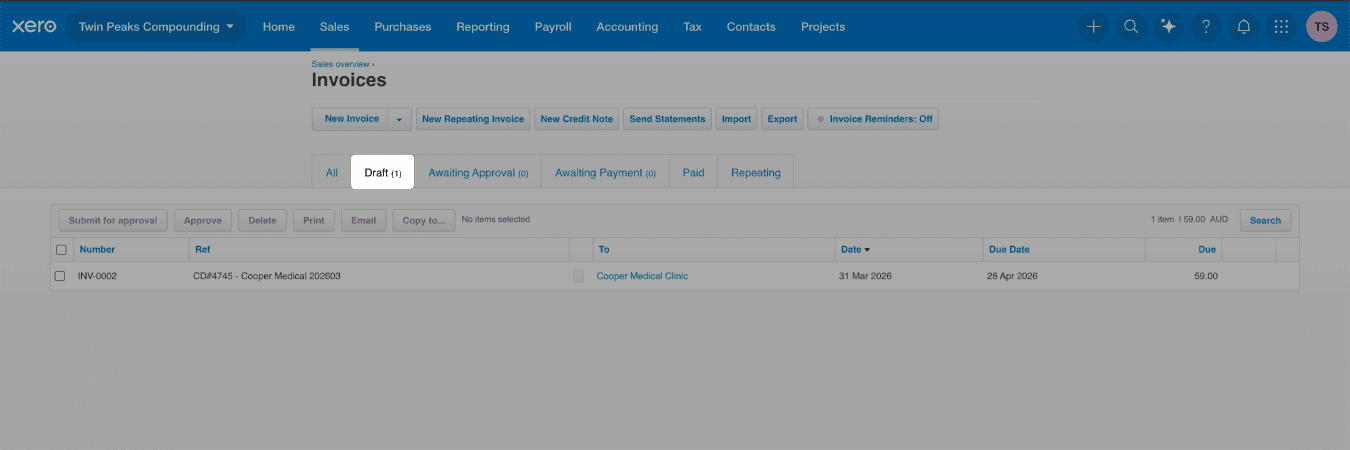Image resolution: width=1350 pixels, height=450 pixels.
Task: Tick the select-all header checkbox
Action: pos(61,250)
